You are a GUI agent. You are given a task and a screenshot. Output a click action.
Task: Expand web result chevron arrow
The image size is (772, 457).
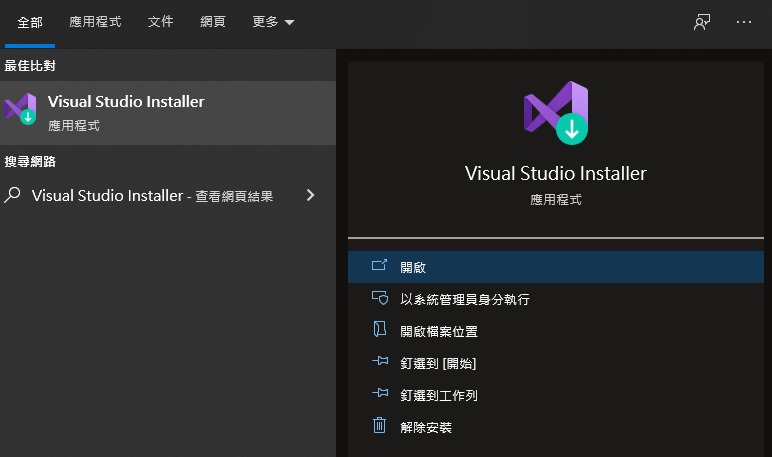tap(310, 195)
